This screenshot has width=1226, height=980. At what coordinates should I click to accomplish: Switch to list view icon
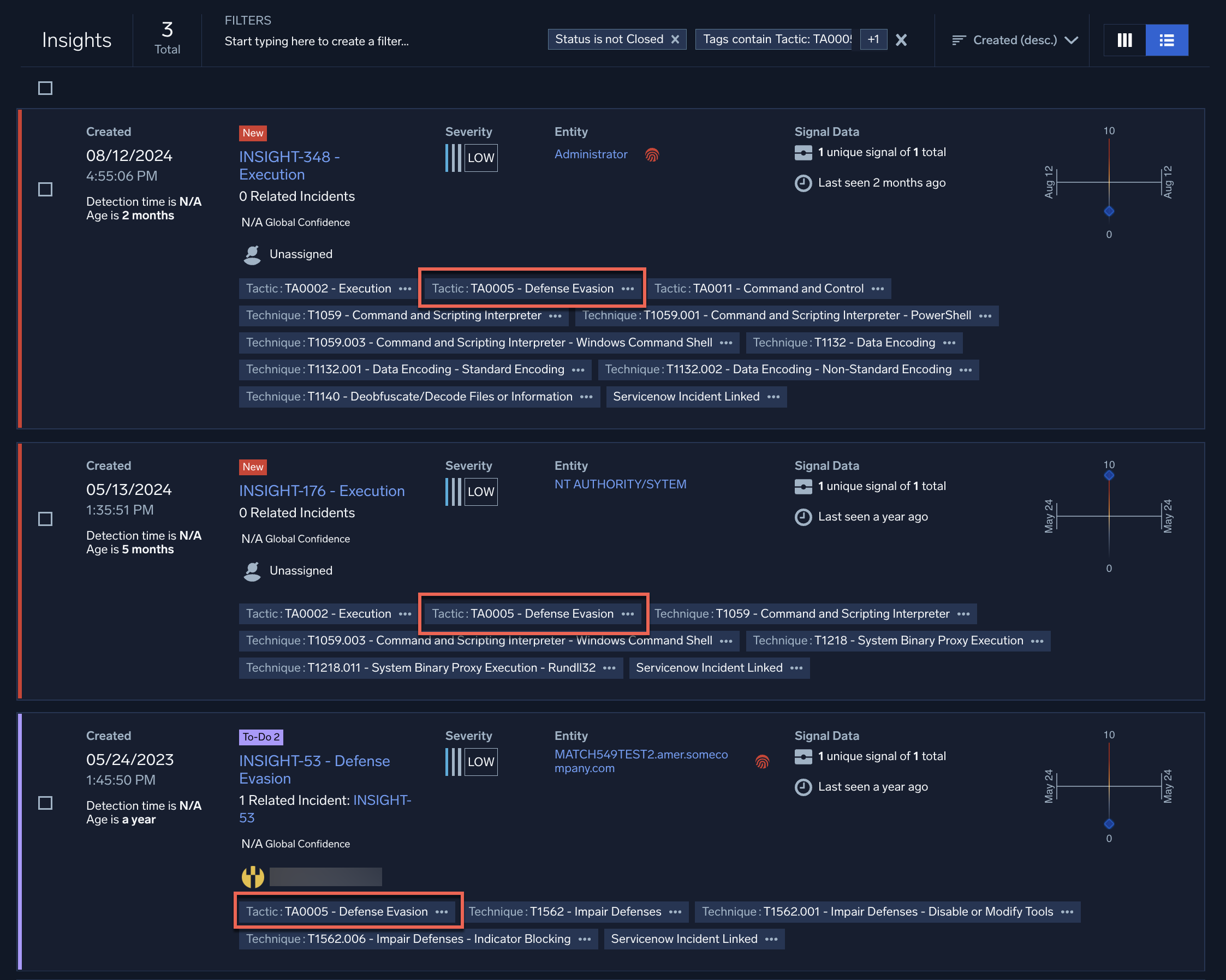(x=1167, y=40)
